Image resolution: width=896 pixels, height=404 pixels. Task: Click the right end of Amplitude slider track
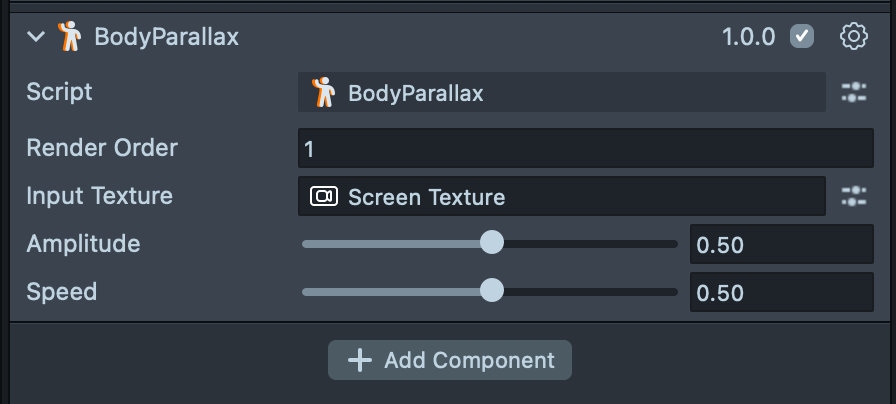pos(675,244)
